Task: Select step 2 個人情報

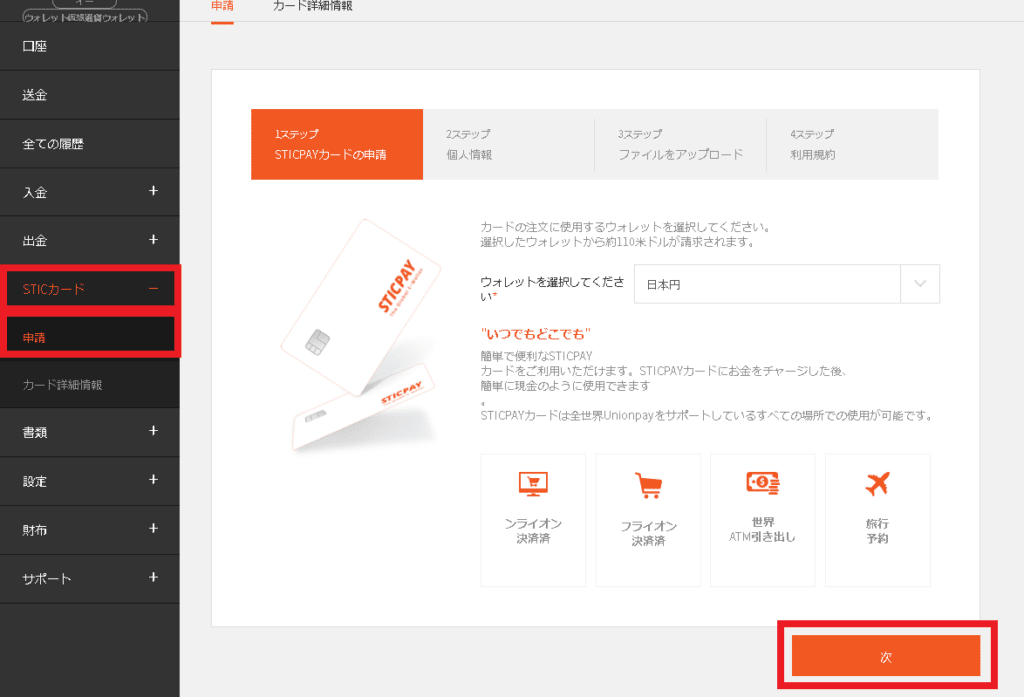Action: pos(509,144)
